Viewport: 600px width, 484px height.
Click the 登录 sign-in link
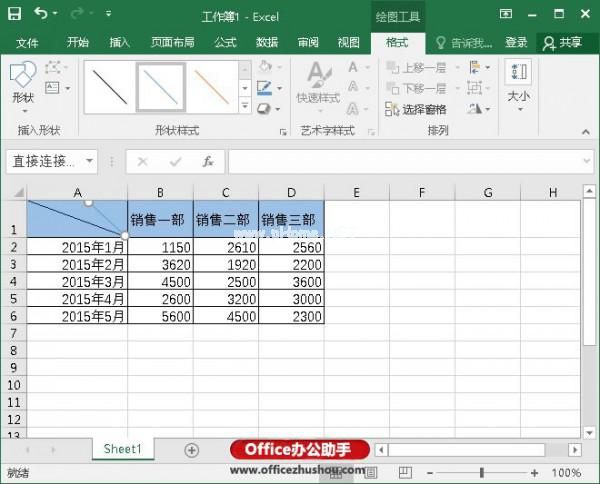[516, 43]
